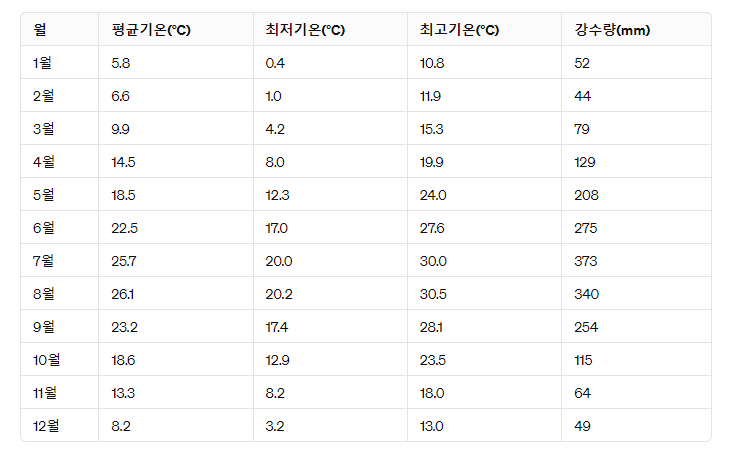Click the 15.3 maximum temperature cell
Screen dimensions: 736x453
coord(431,129)
